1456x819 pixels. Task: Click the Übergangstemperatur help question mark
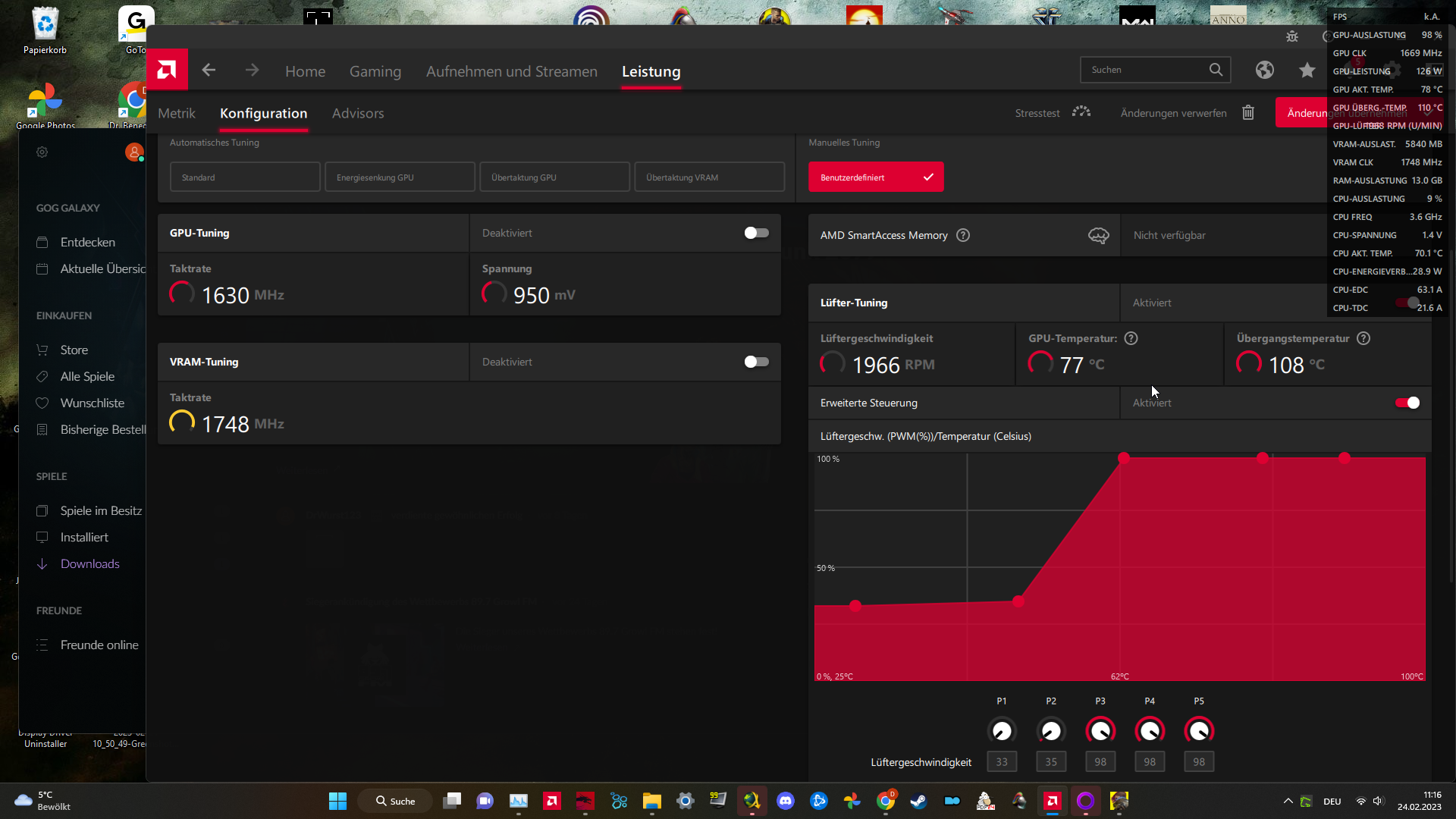point(1363,338)
